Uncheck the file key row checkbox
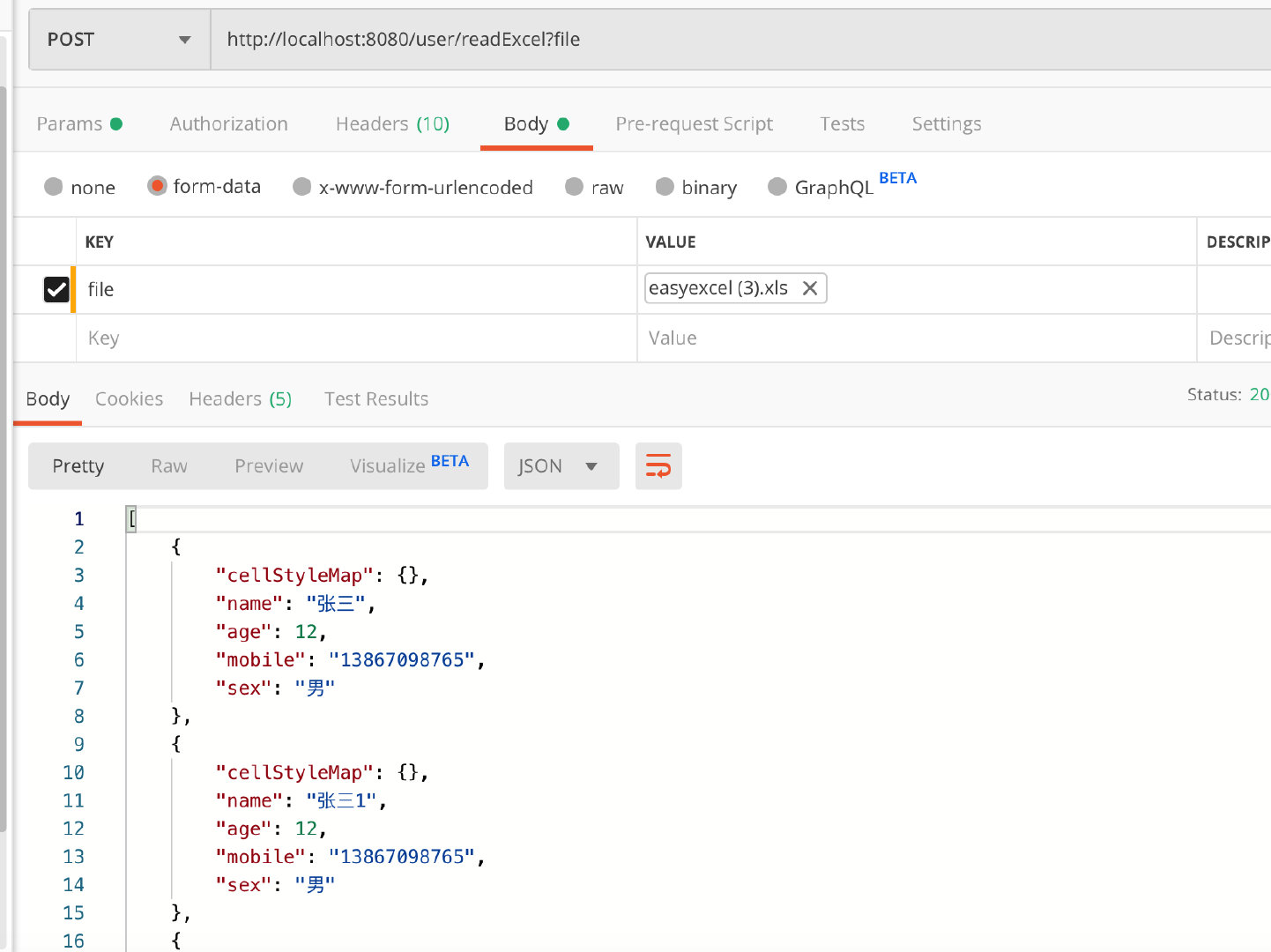1271x952 pixels. pyautogui.click(x=56, y=289)
